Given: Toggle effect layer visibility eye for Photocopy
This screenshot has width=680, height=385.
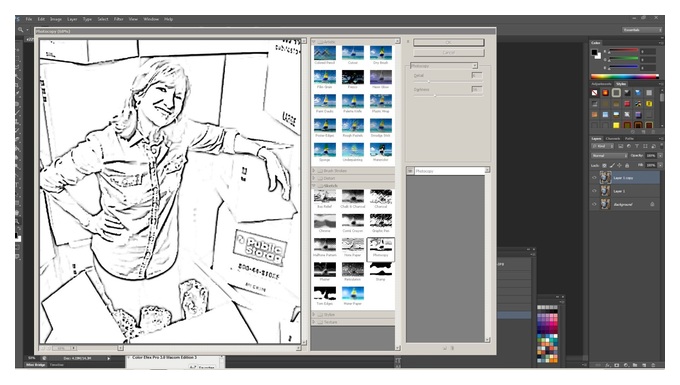Looking at the screenshot, I should (410, 171).
